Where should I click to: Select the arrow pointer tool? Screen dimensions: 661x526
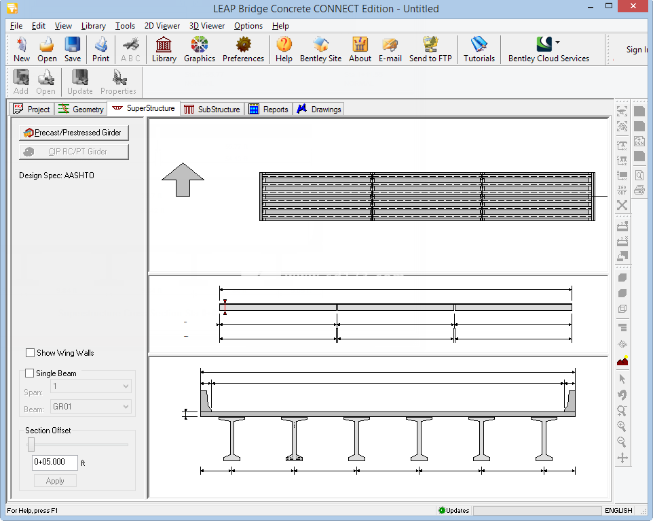click(x=622, y=379)
